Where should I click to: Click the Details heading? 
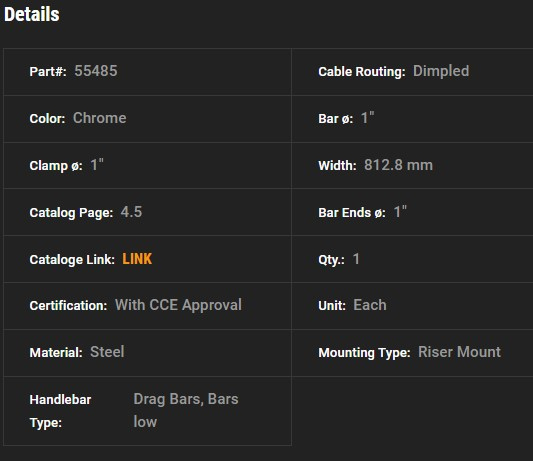pyautogui.click(x=32, y=14)
